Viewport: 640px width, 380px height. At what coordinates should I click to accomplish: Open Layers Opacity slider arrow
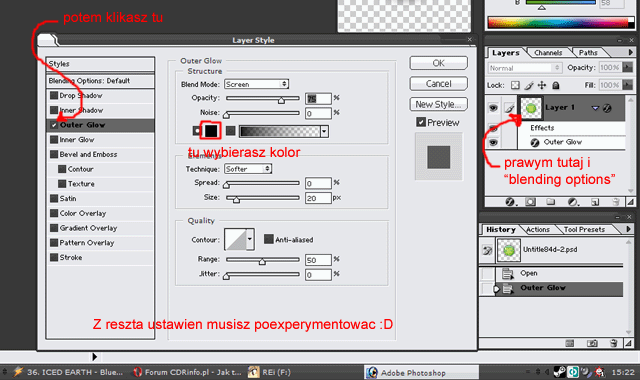[627, 67]
